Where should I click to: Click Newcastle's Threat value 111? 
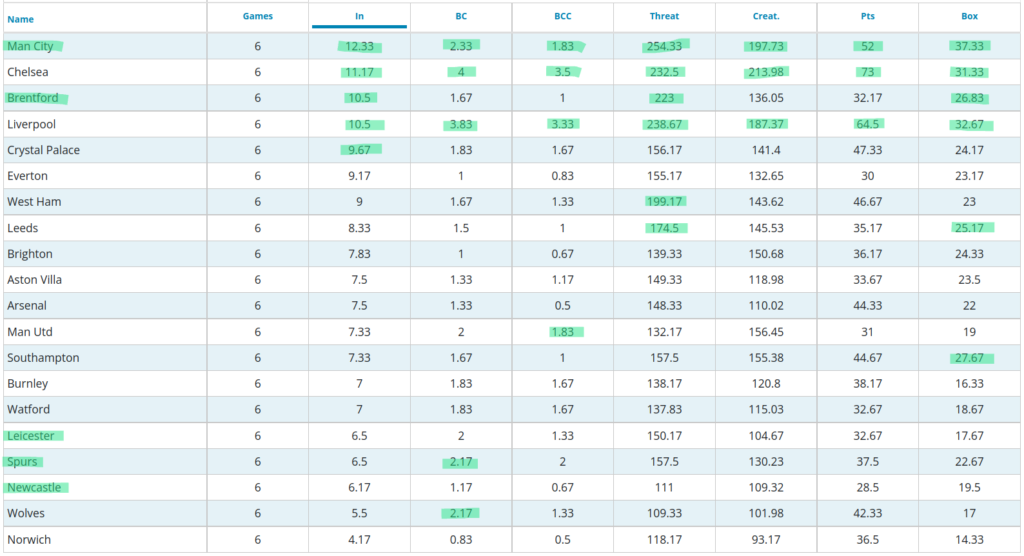pos(664,487)
